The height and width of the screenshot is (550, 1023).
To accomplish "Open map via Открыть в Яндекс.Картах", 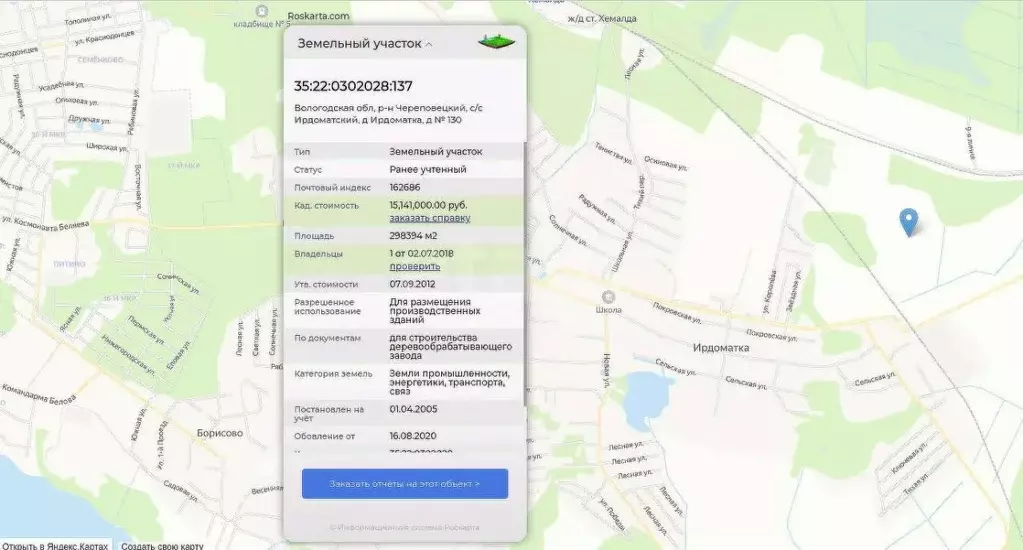I will [x=55, y=546].
